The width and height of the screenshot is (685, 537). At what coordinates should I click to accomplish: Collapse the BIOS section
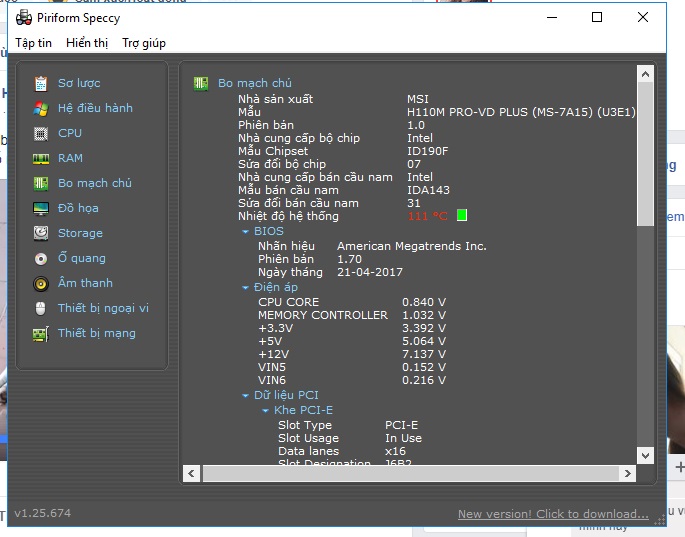click(246, 232)
